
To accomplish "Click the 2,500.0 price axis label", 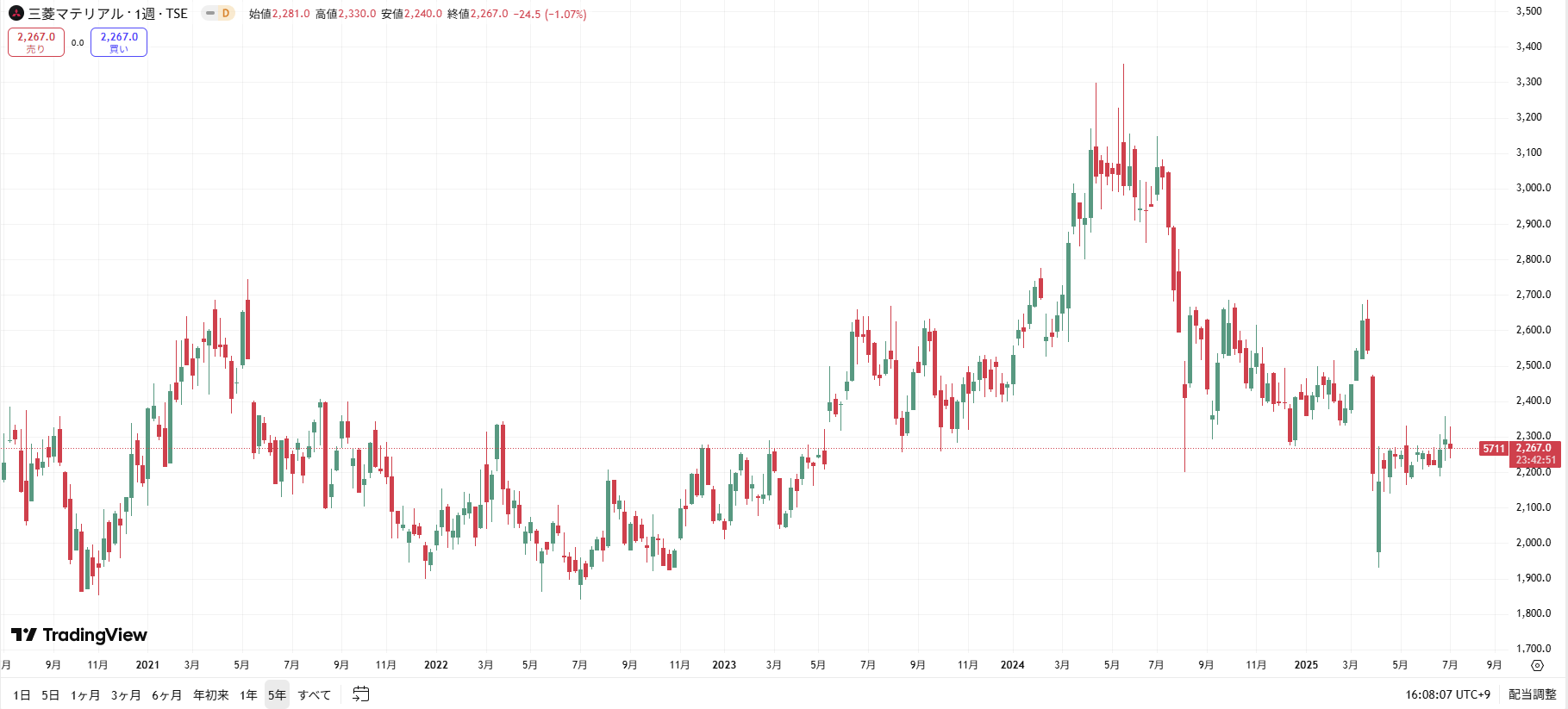I will click(x=1534, y=365).
